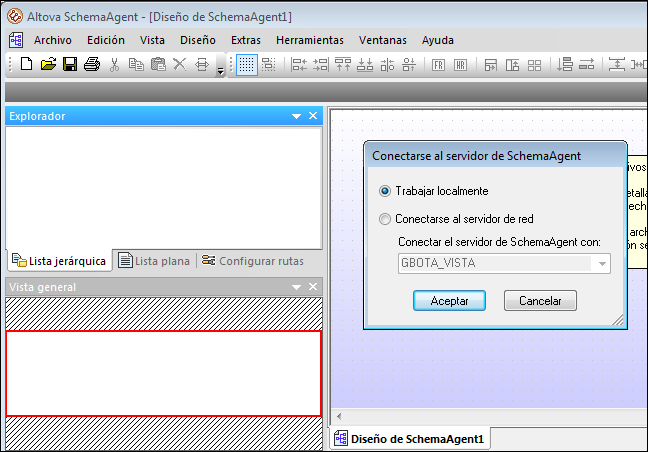Click the Line up vertically icon

[x=565, y=64]
